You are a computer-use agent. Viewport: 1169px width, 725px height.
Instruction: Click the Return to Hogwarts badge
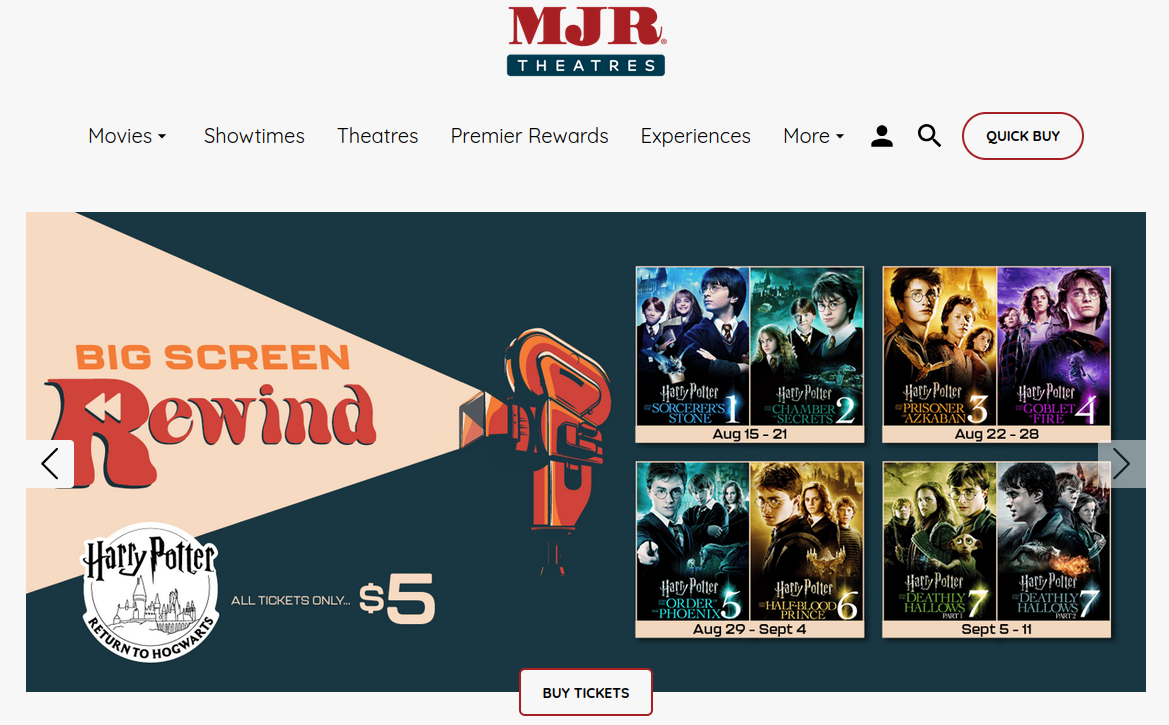151,592
